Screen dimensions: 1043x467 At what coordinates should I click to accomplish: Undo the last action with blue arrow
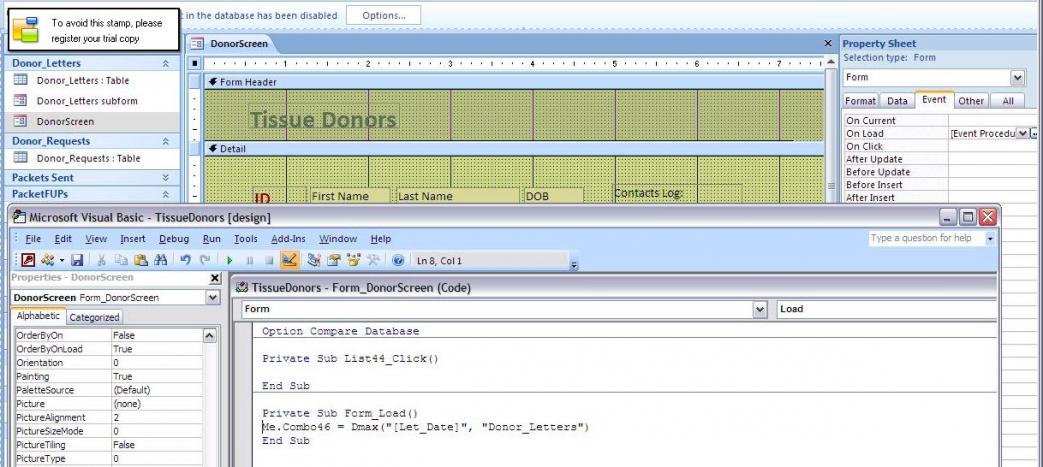click(x=186, y=261)
